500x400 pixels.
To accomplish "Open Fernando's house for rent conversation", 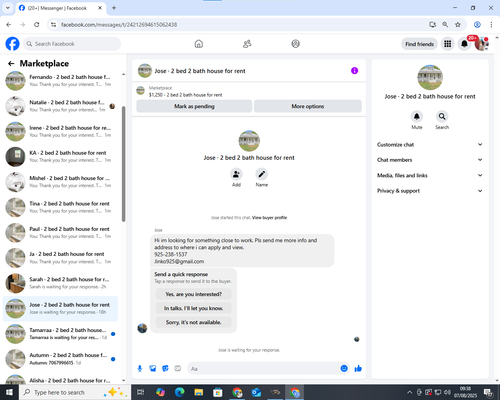I will point(60,81).
